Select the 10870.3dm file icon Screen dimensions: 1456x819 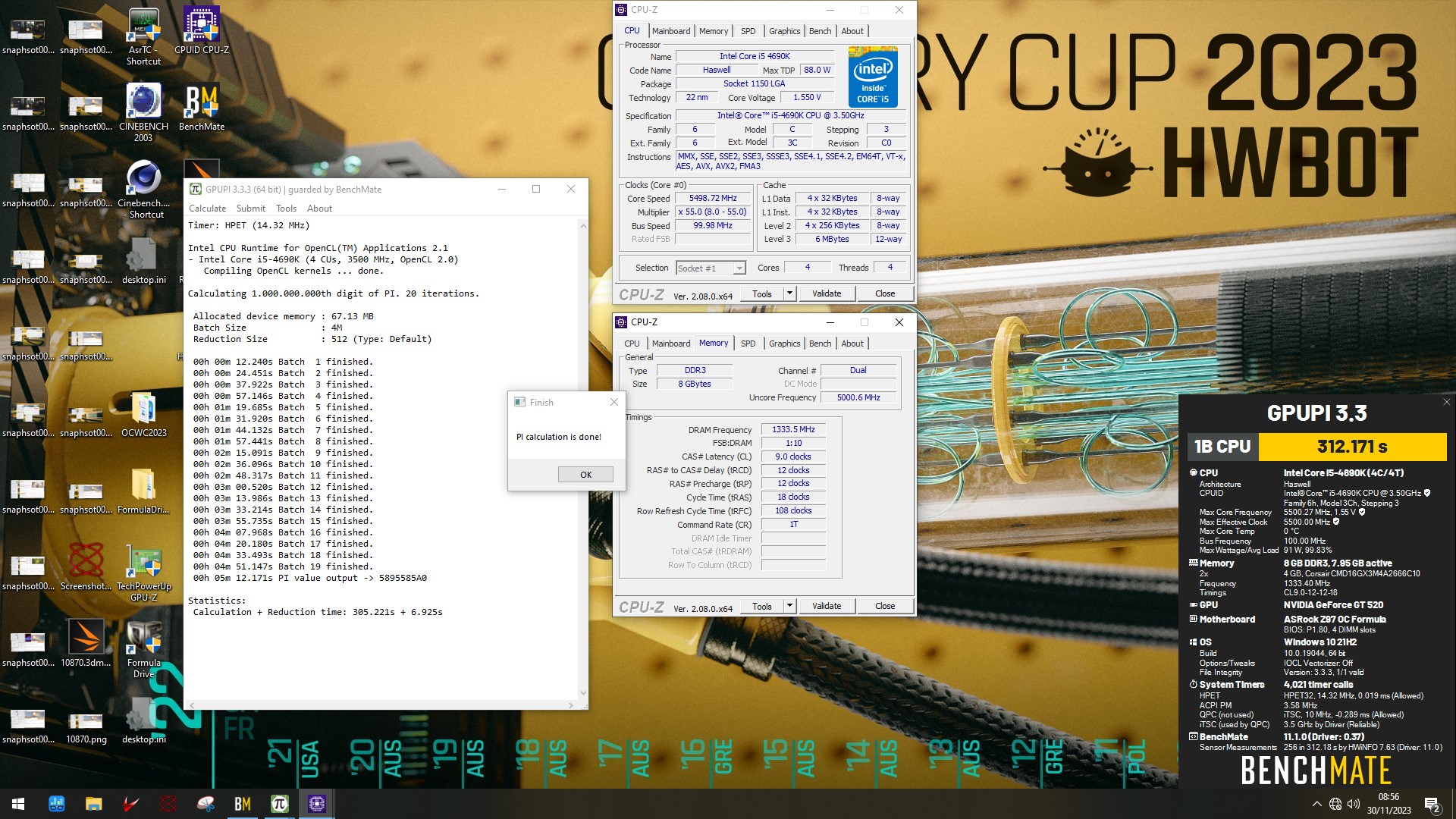[86, 644]
